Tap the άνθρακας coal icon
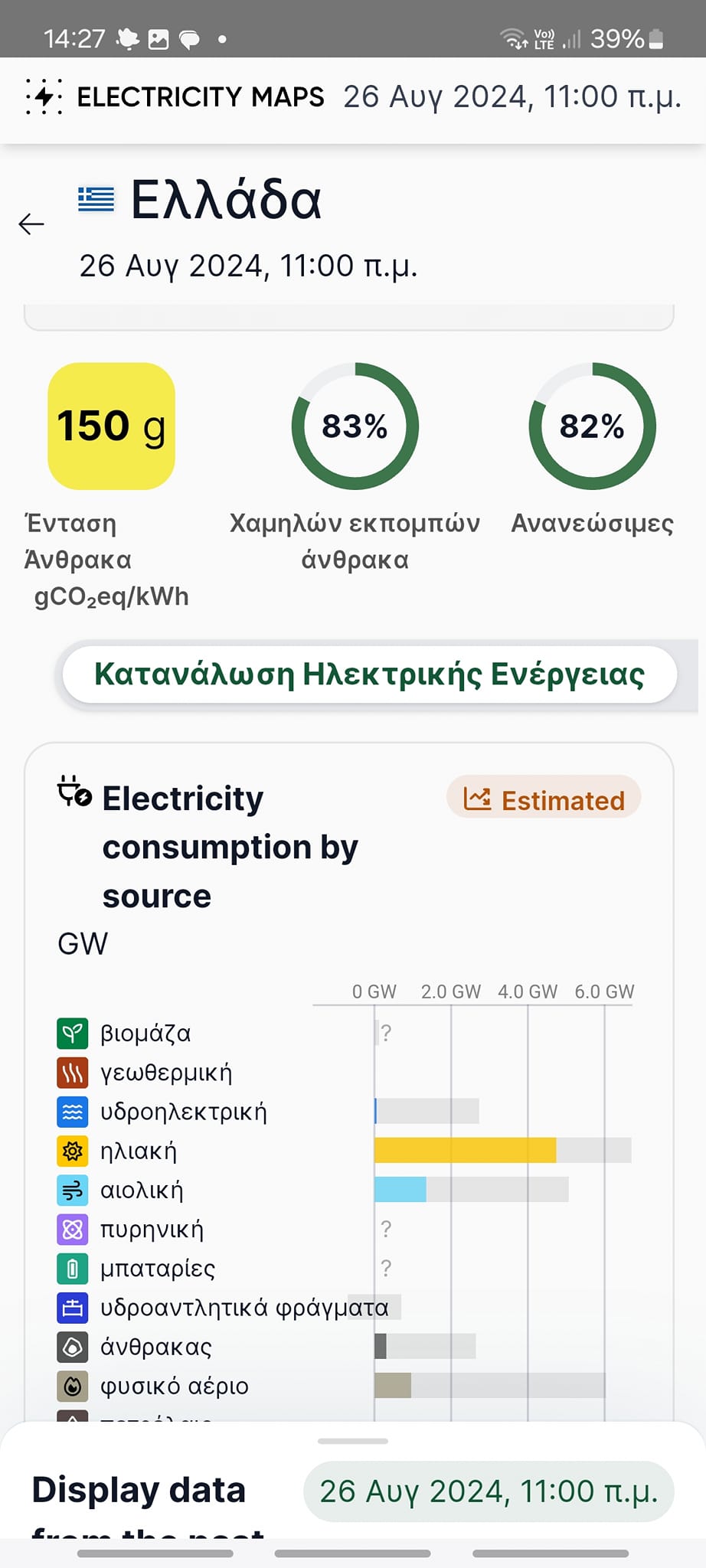This screenshot has width=706, height=1568. (x=73, y=1347)
